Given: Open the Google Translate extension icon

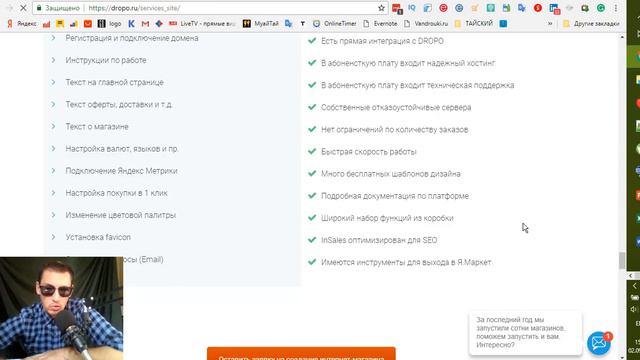Looking at the screenshot, I should [x=522, y=8].
